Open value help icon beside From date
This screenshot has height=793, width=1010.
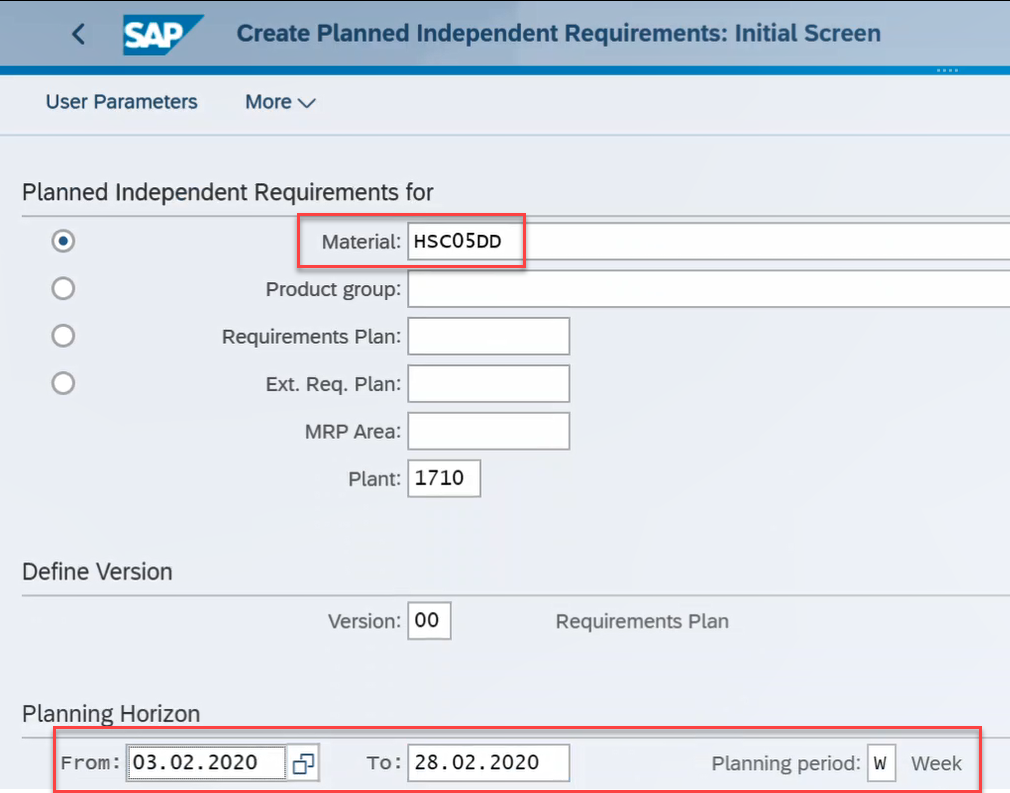[x=303, y=764]
